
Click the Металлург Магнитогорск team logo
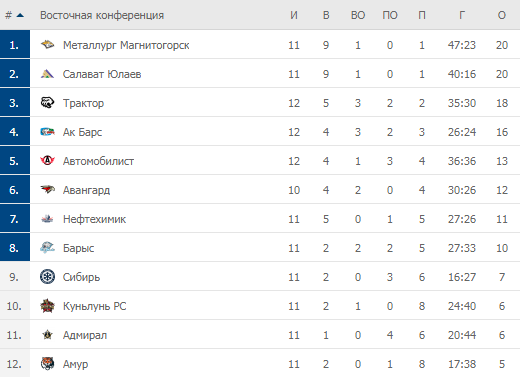pos(47,45)
